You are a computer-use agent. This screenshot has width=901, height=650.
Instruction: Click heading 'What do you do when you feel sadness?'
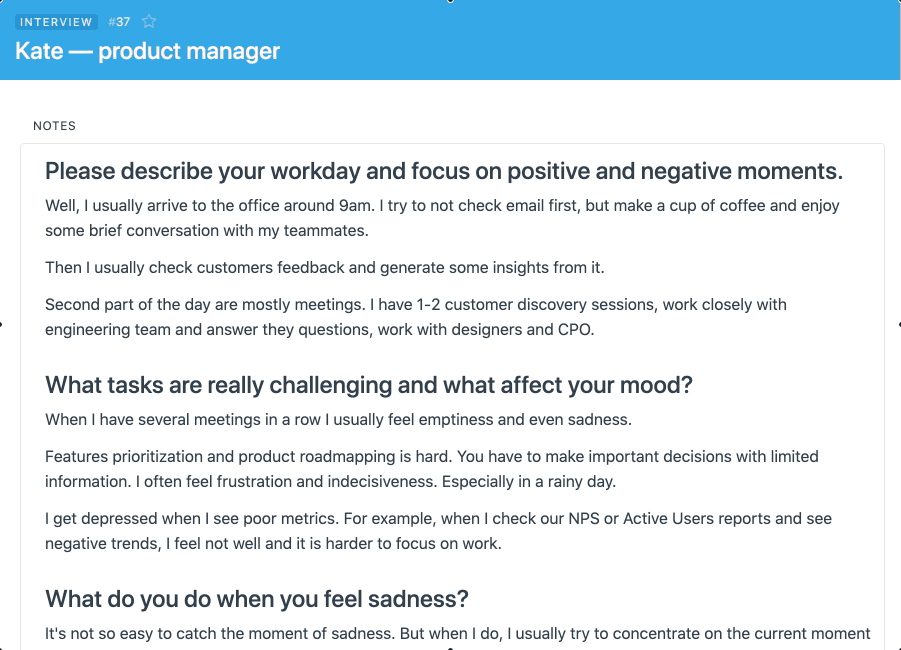(257, 599)
